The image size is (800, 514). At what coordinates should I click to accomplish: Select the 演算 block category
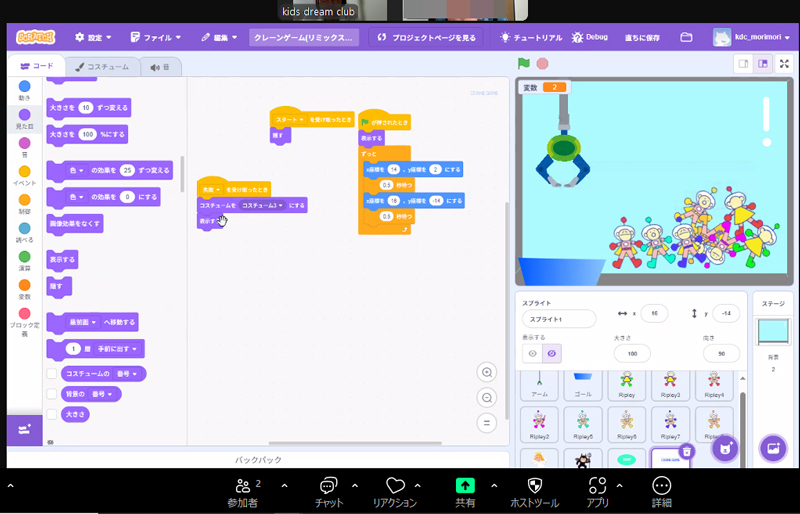point(24,261)
